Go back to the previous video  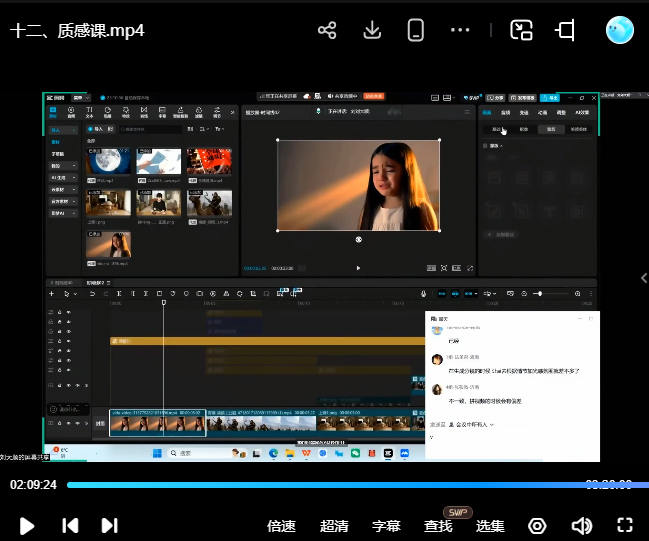click(x=70, y=526)
